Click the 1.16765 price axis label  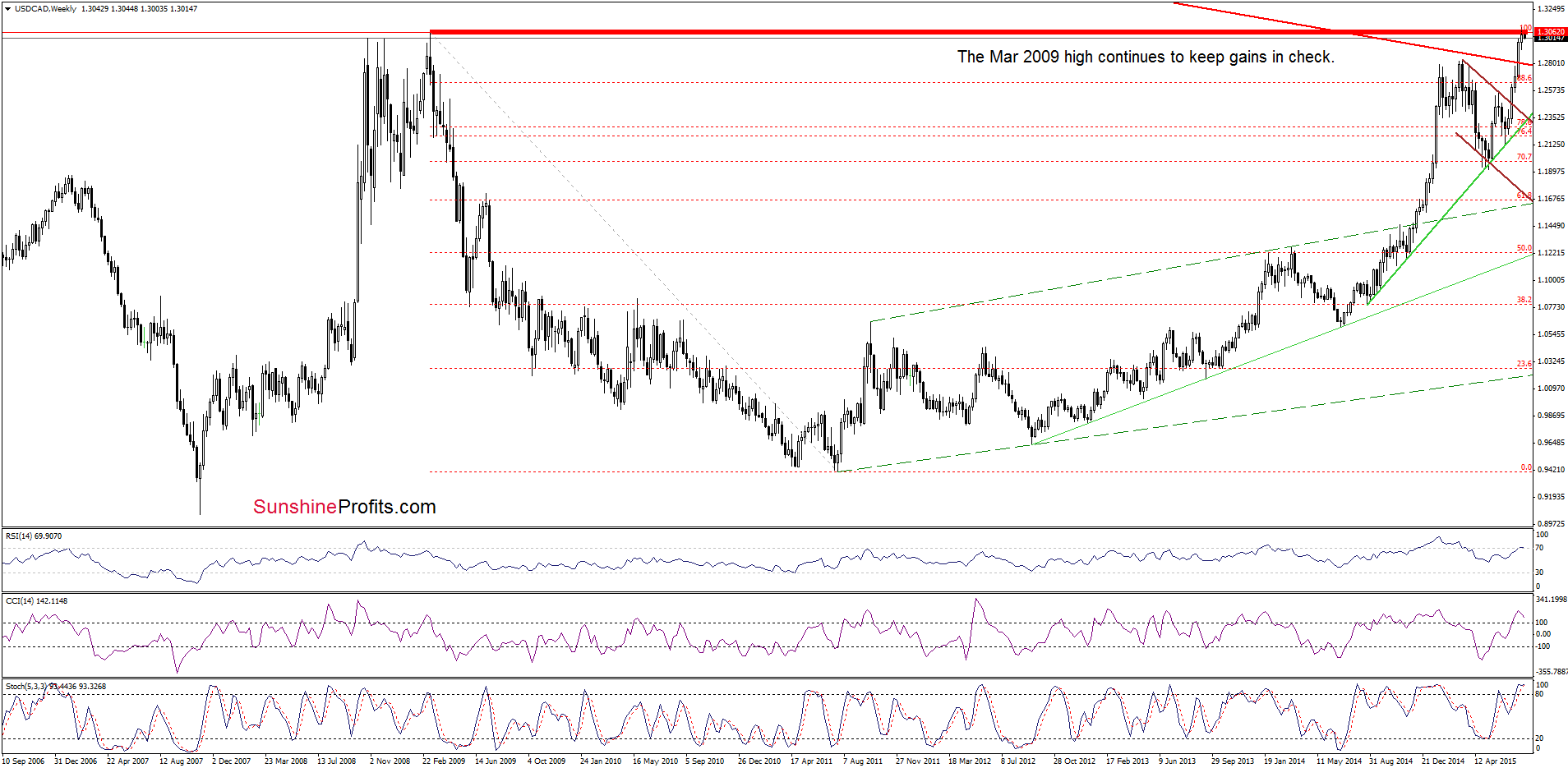pyautogui.click(x=1551, y=199)
